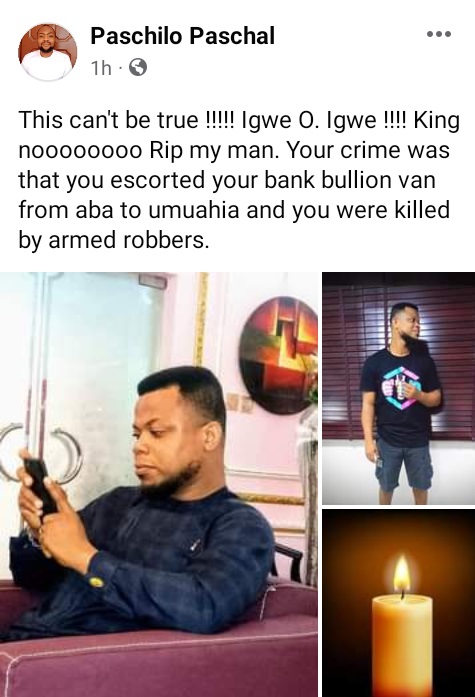The width and height of the screenshot is (475, 697).
Task: Click post text starting "This can't be true"
Action: (239, 180)
